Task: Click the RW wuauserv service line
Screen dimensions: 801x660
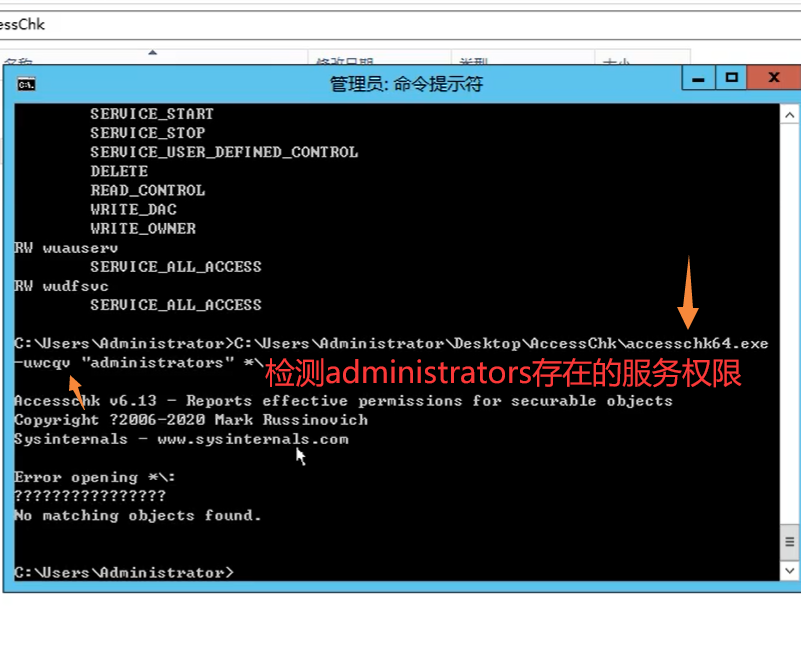Action: (66, 248)
